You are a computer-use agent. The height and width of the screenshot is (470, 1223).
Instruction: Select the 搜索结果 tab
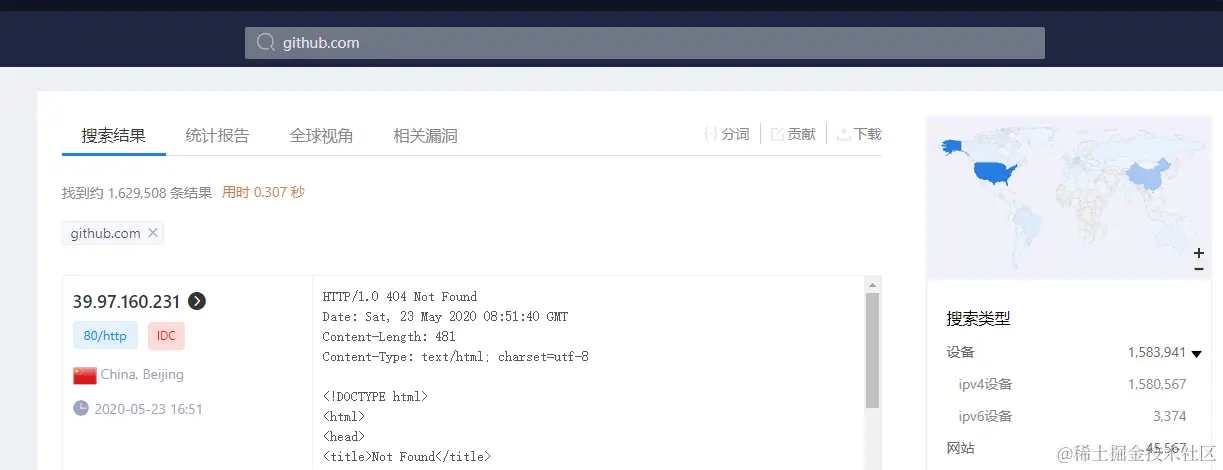tap(113, 135)
